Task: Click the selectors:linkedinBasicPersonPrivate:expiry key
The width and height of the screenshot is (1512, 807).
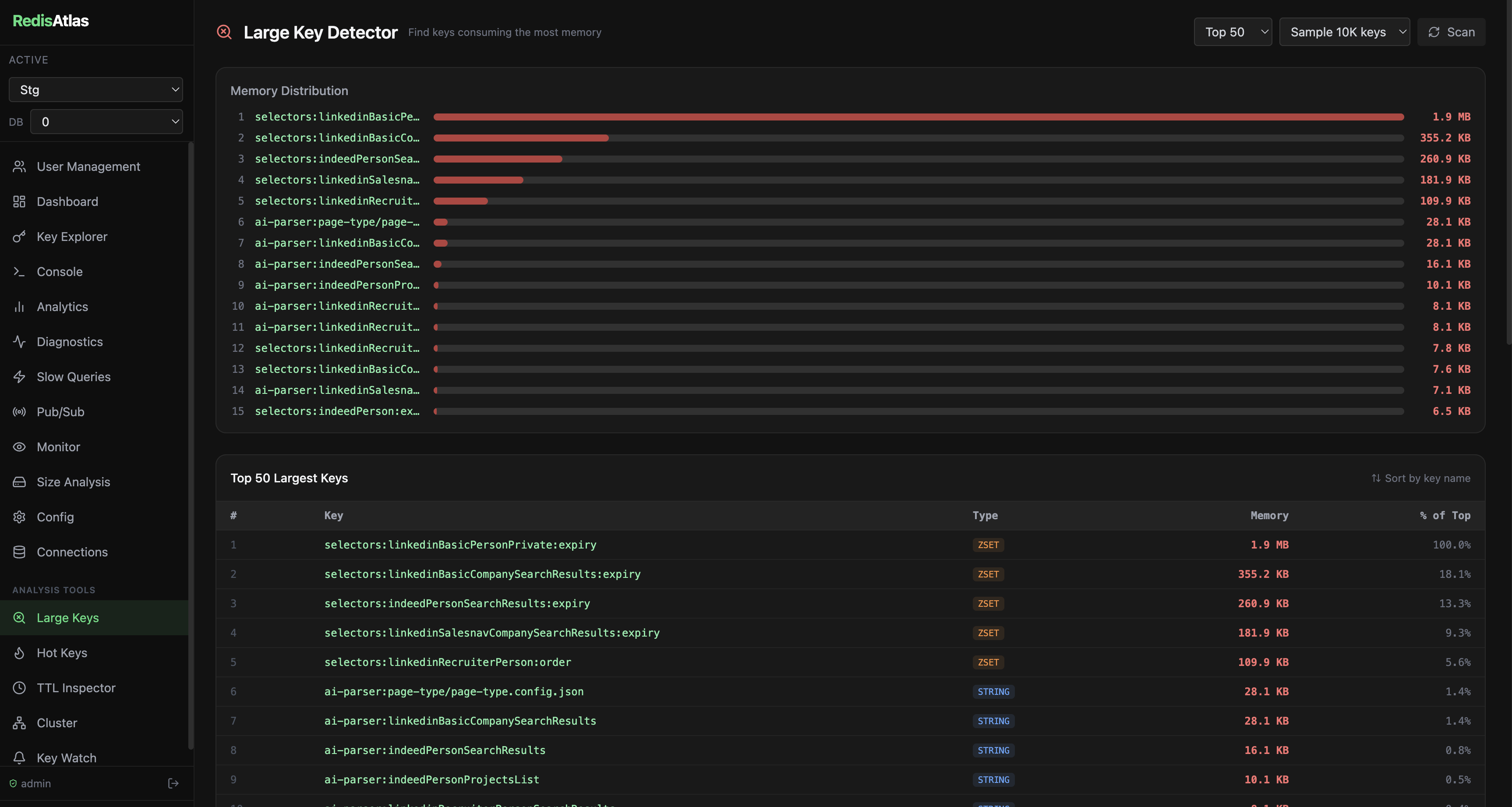Action: (x=459, y=545)
